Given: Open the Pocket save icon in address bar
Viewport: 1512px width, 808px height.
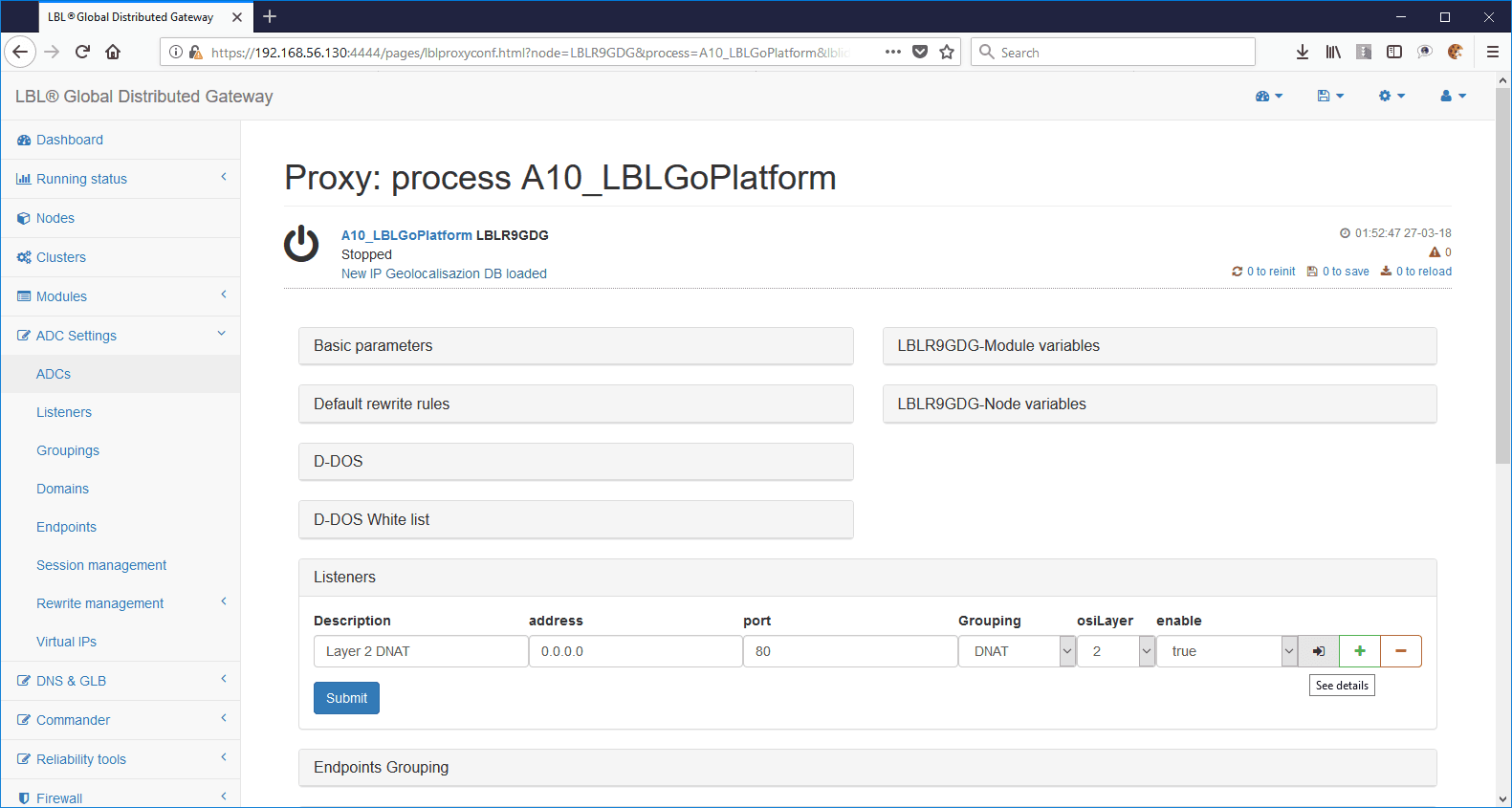Looking at the screenshot, I should pyautogui.click(x=920, y=52).
